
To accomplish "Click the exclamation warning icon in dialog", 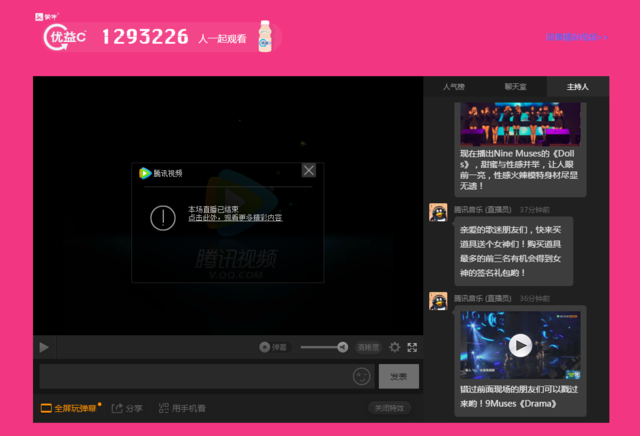I will pos(163,218).
